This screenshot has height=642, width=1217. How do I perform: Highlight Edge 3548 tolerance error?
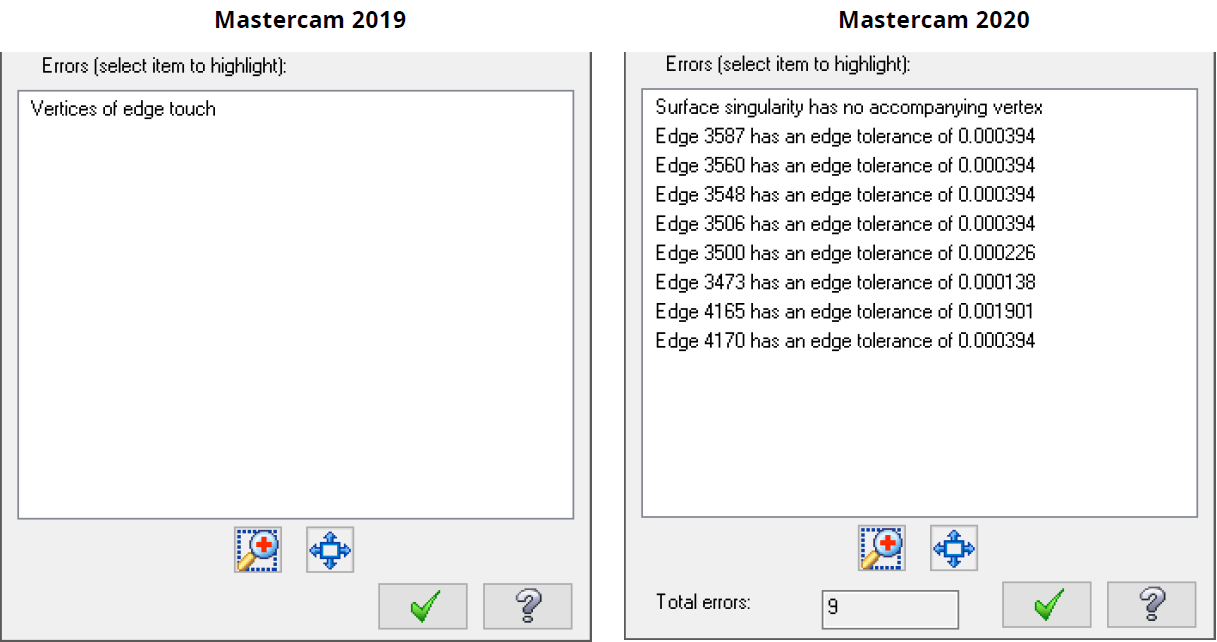point(845,194)
